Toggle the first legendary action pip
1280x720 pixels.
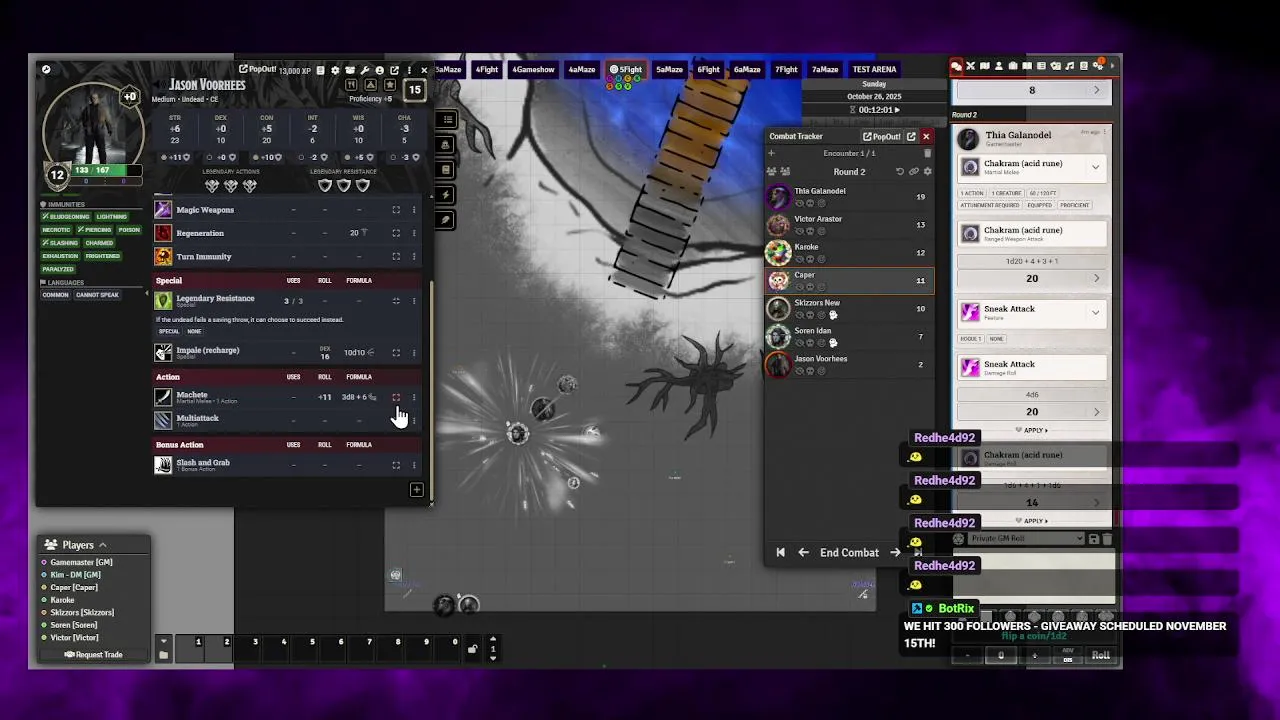tap(212, 186)
